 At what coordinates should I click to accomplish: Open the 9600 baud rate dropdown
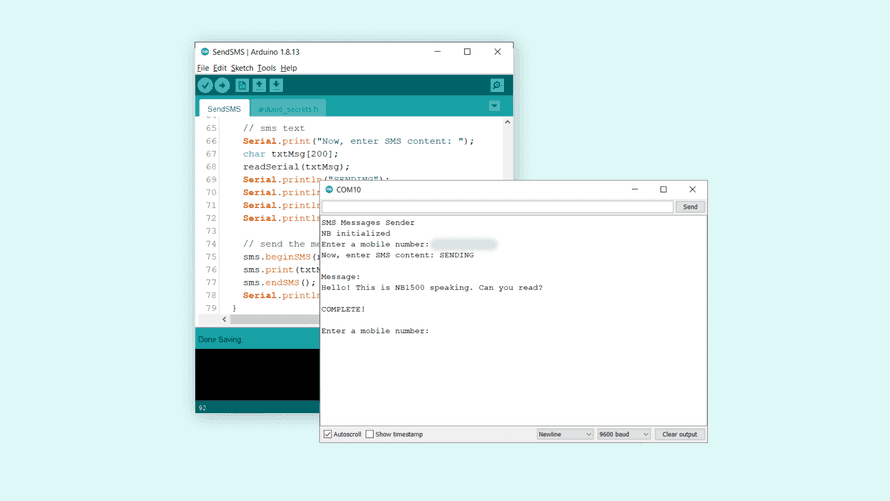[623, 434]
